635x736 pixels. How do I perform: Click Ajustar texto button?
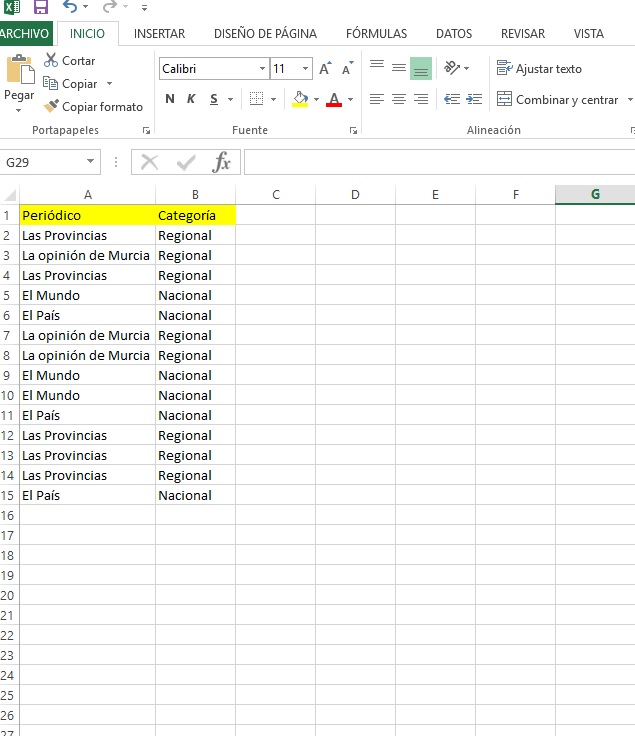539,69
